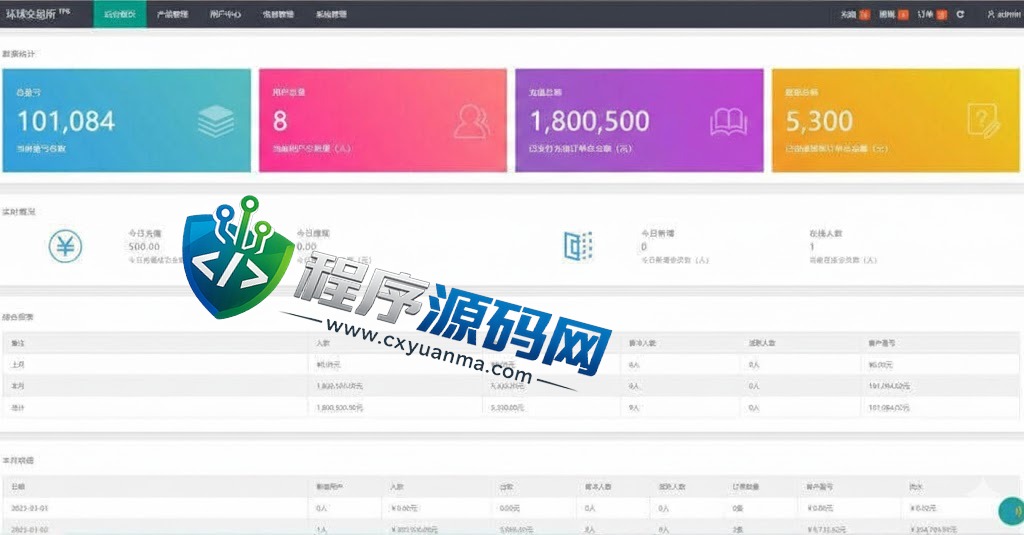Click the 在线人数 label
This screenshot has height=535, width=1024.
[x=825, y=233]
